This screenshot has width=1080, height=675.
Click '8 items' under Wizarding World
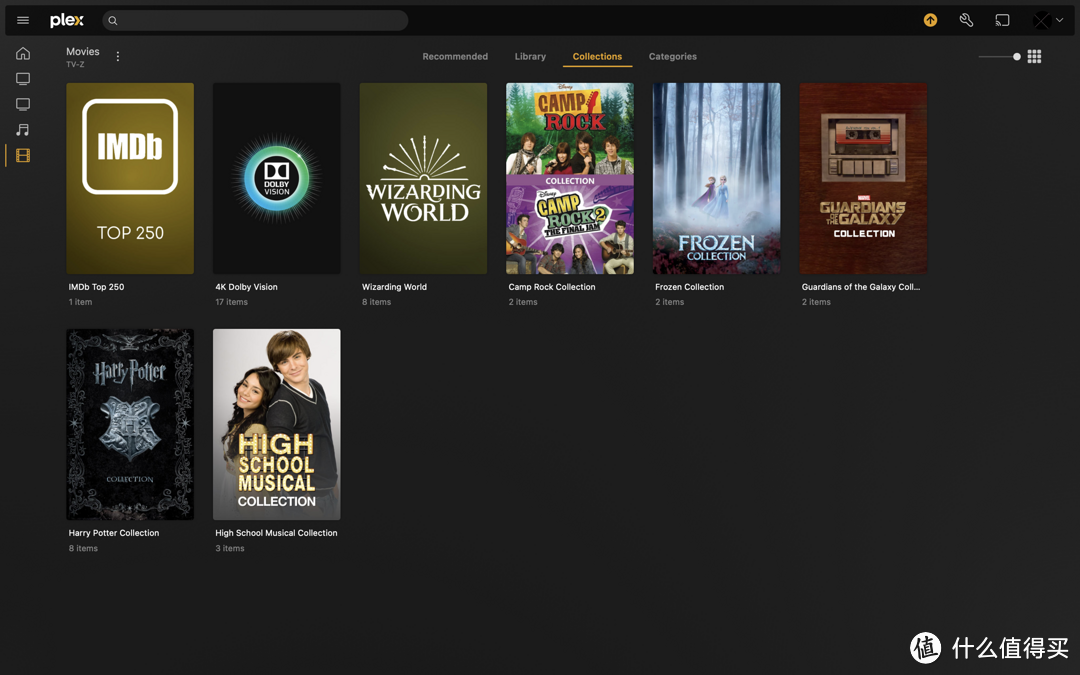pos(377,302)
